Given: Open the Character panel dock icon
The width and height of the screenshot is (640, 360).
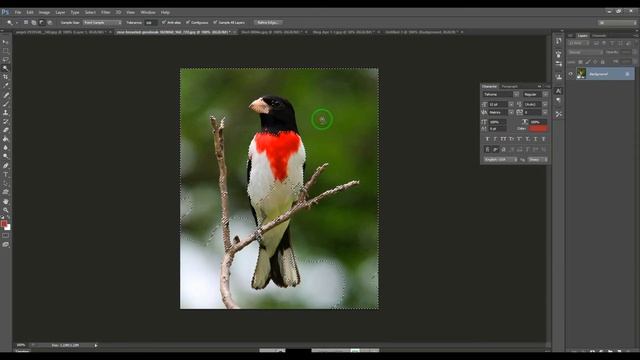Looking at the screenshot, I should [558, 91].
